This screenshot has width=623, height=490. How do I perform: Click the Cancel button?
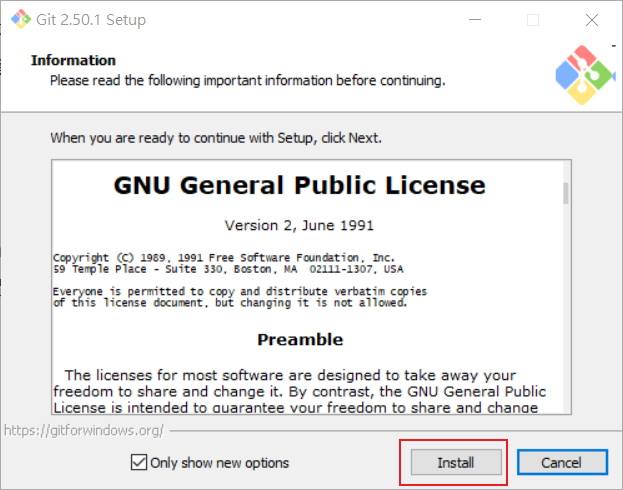562,462
